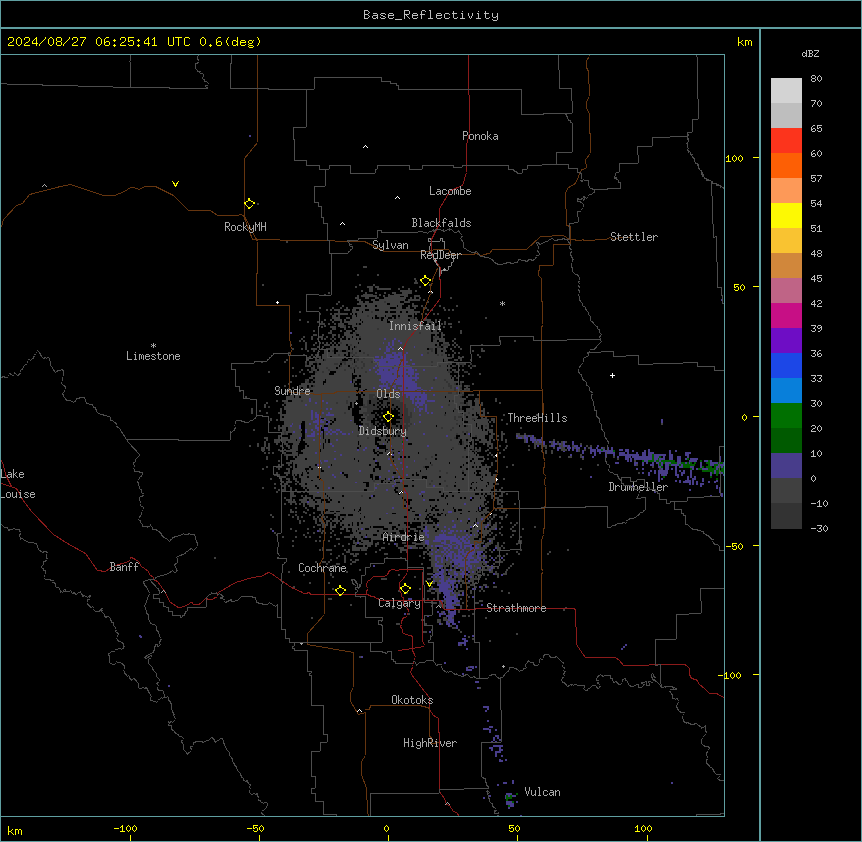Click the dBZ legend heading

pyautogui.click(x=810, y=53)
